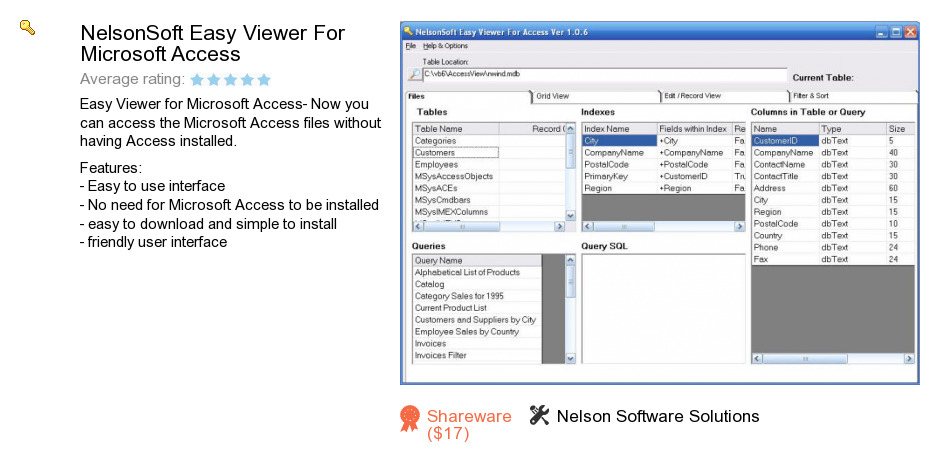Click Tables list scroll up arrow
The width and height of the screenshot is (940, 469).
(x=570, y=129)
